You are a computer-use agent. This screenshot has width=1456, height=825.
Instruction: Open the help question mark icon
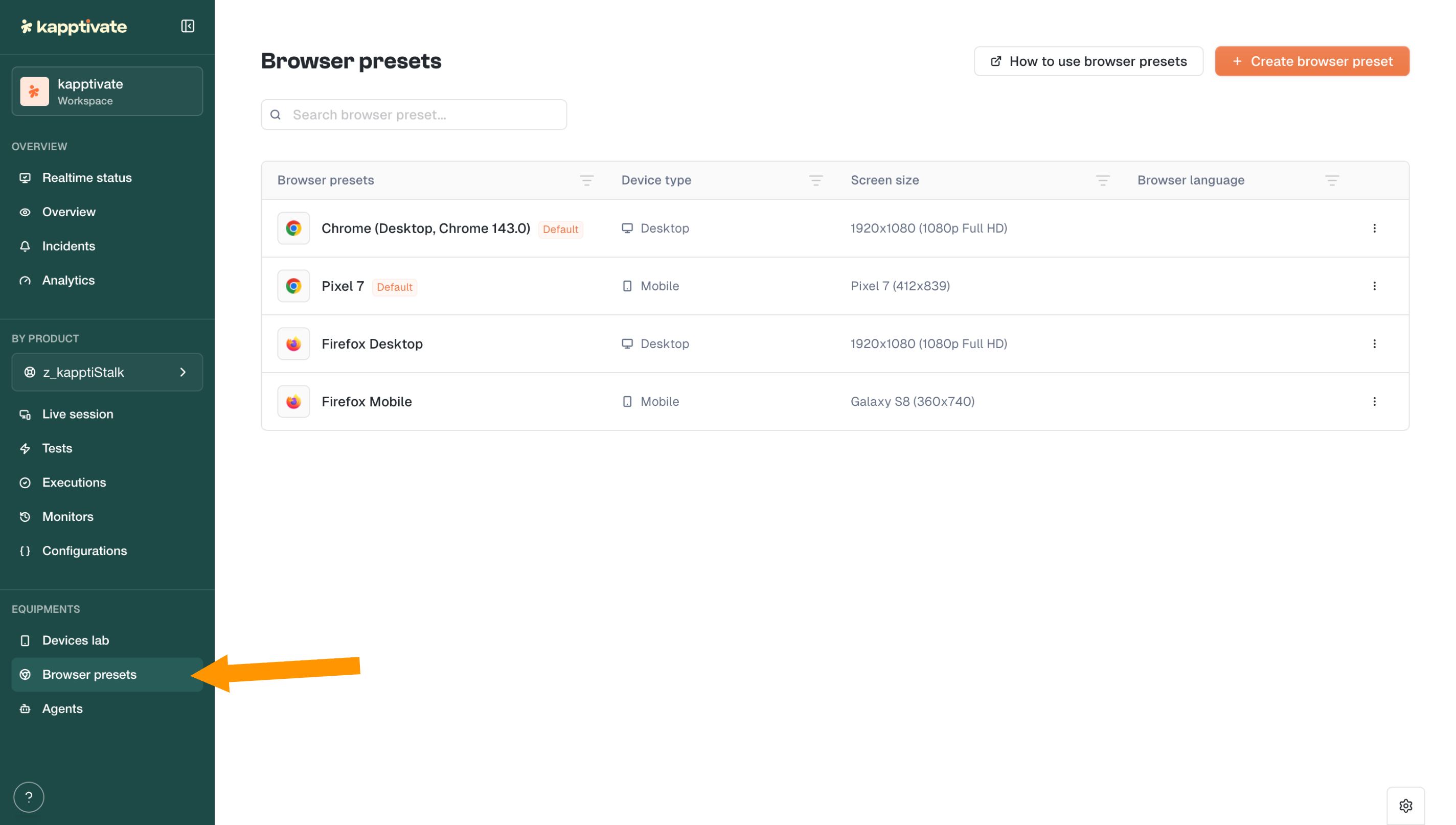pyautogui.click(x=29, y=797)
